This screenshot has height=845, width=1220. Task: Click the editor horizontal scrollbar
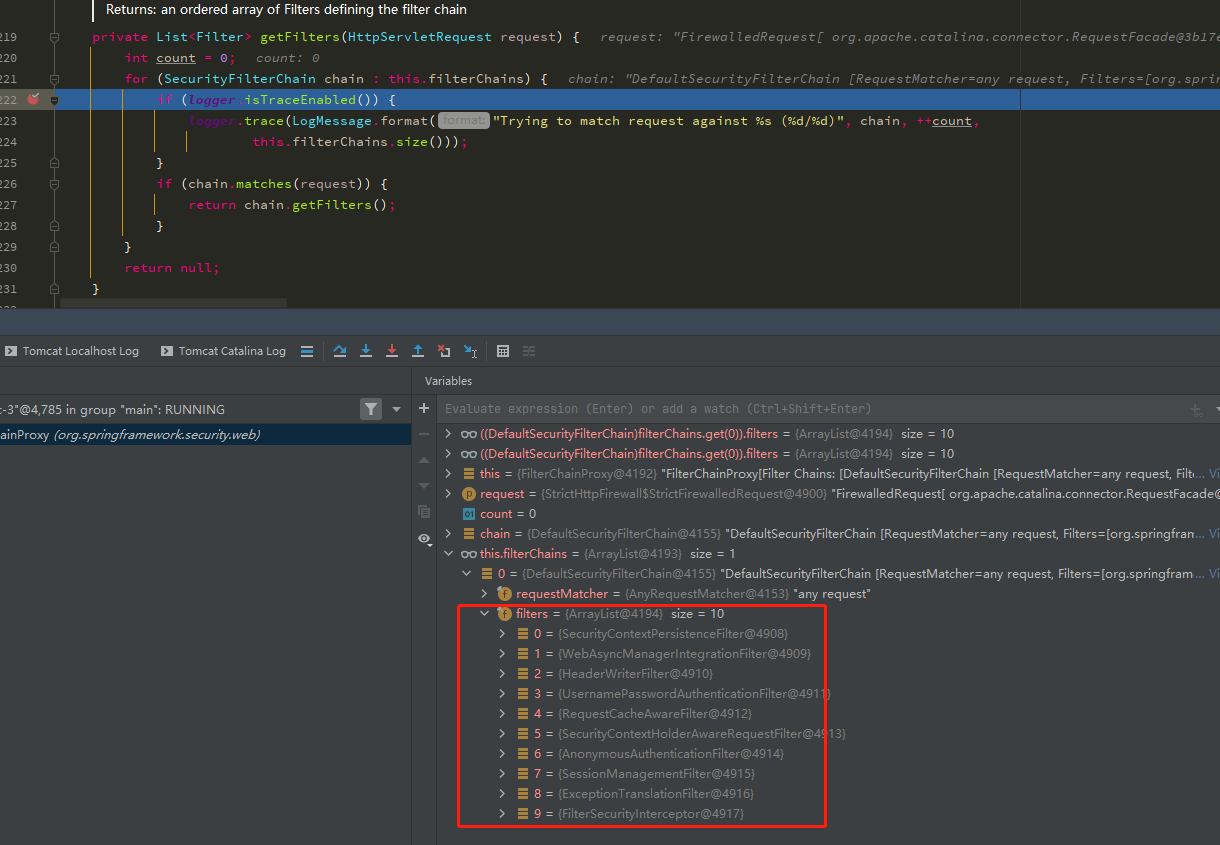(173, 302)
